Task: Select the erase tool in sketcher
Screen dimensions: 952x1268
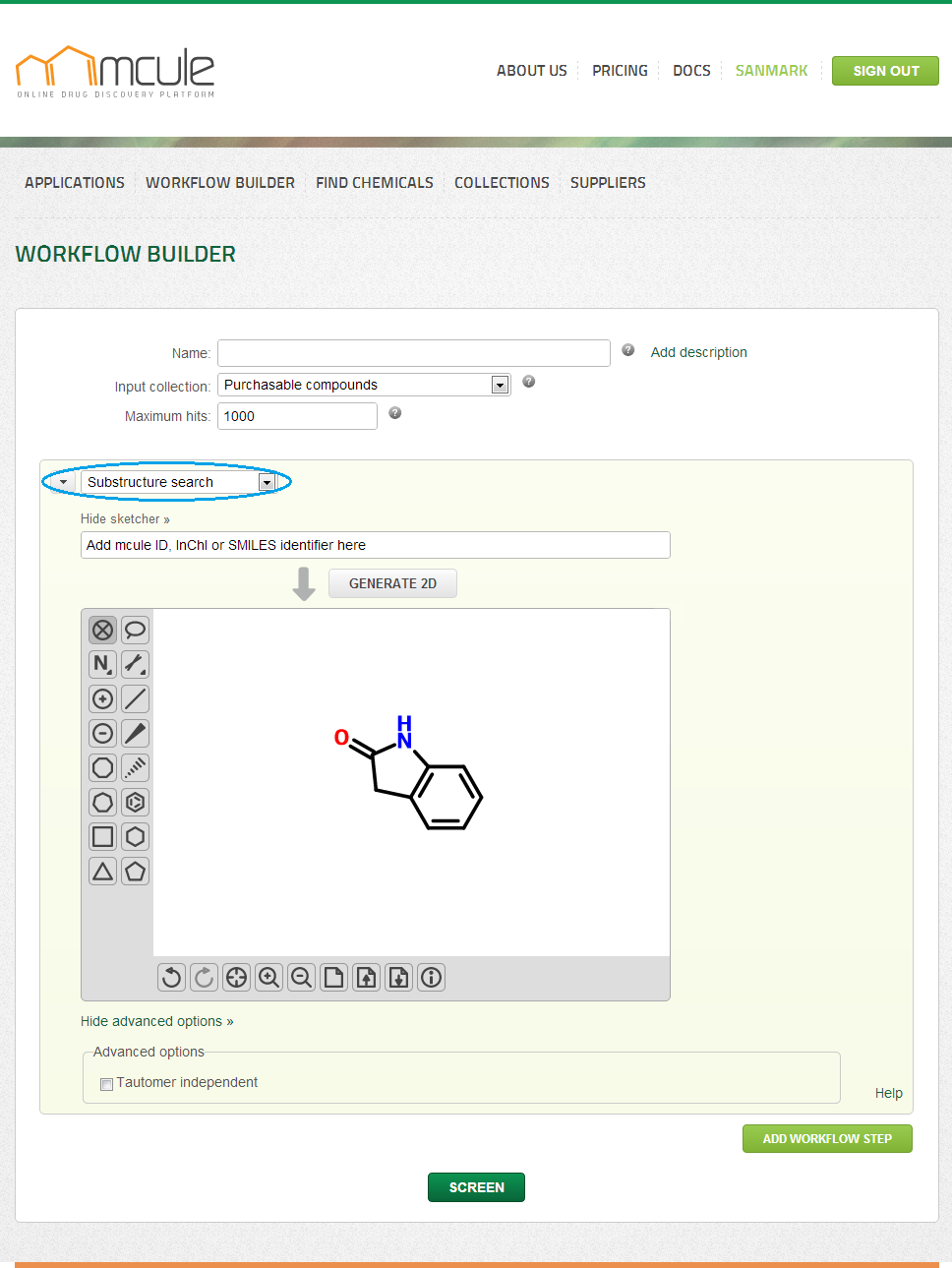Action: (x=102, y=630)
